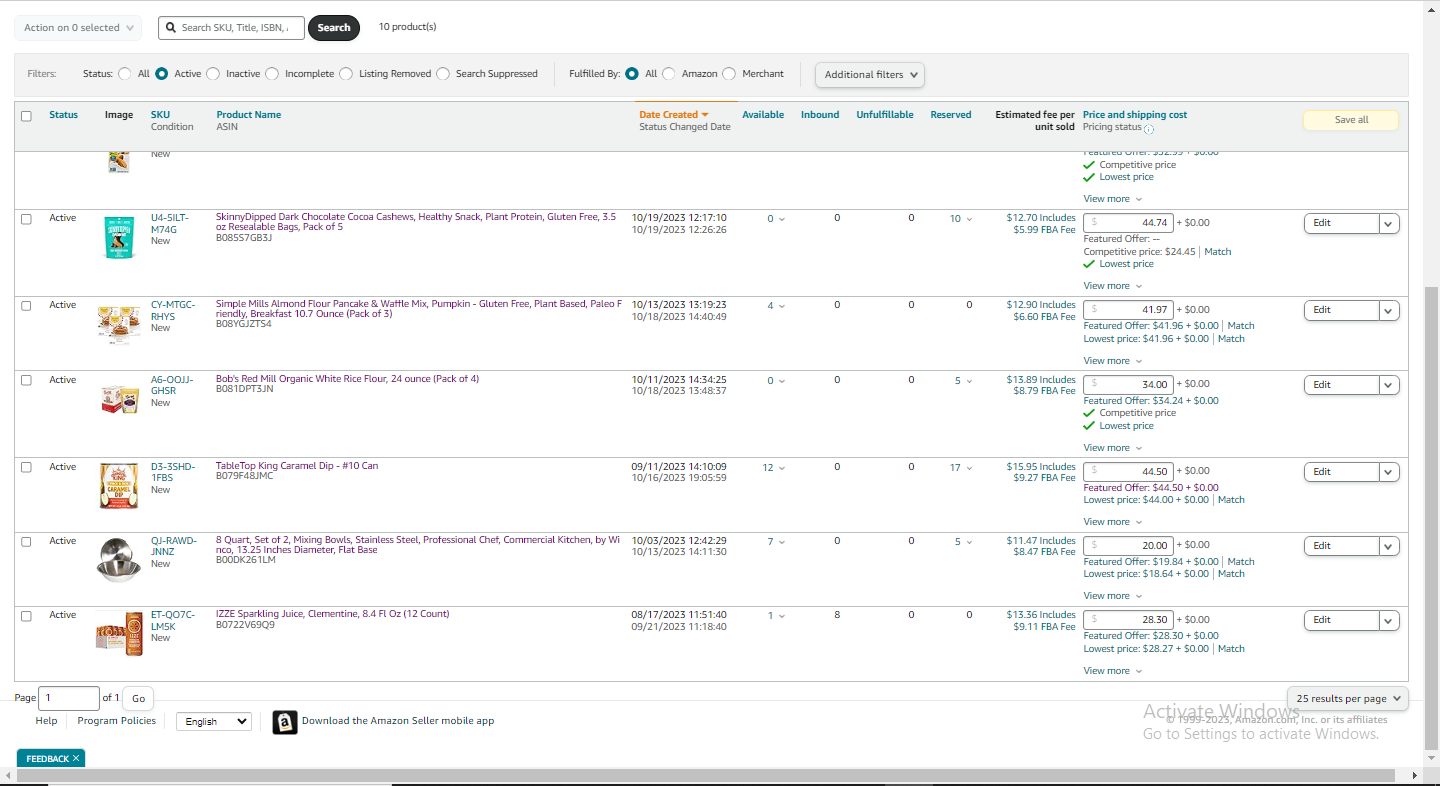Open SKU link ET-QO7C-LM5K
The image size is (1440, 786).
173,621
